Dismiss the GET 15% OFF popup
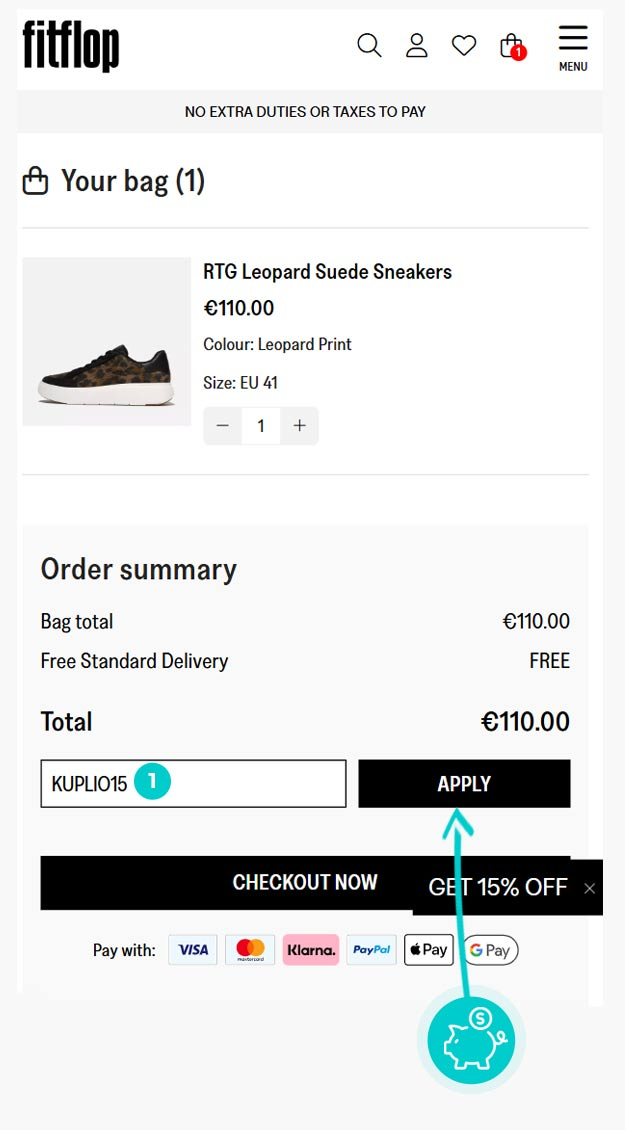 click(590, 889)
